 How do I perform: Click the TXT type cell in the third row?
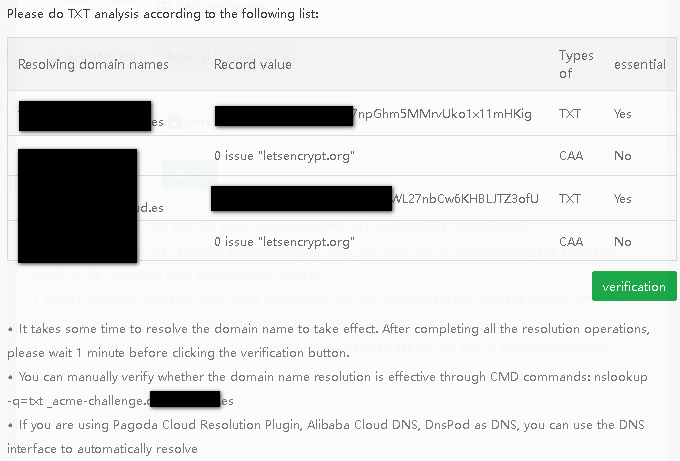tap(570, 198)
